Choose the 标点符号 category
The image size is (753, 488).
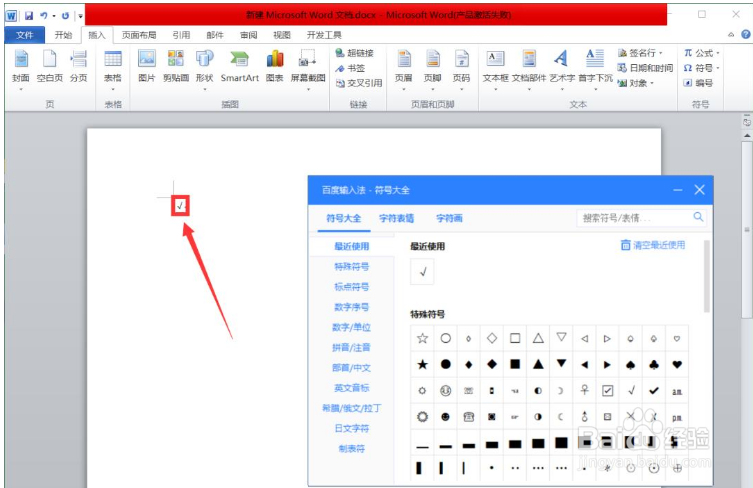(352, 287)
